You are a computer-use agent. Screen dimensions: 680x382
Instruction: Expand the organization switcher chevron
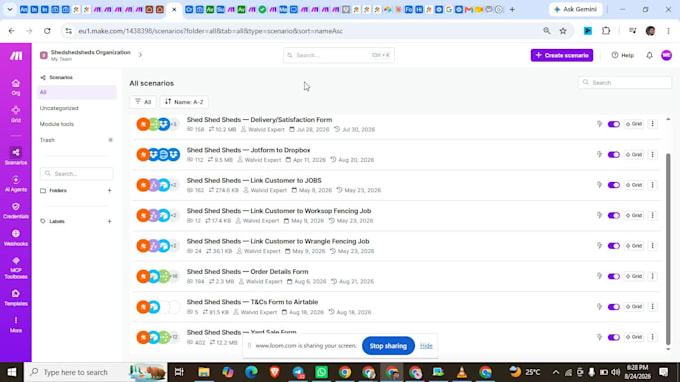[x=140, y=55]
